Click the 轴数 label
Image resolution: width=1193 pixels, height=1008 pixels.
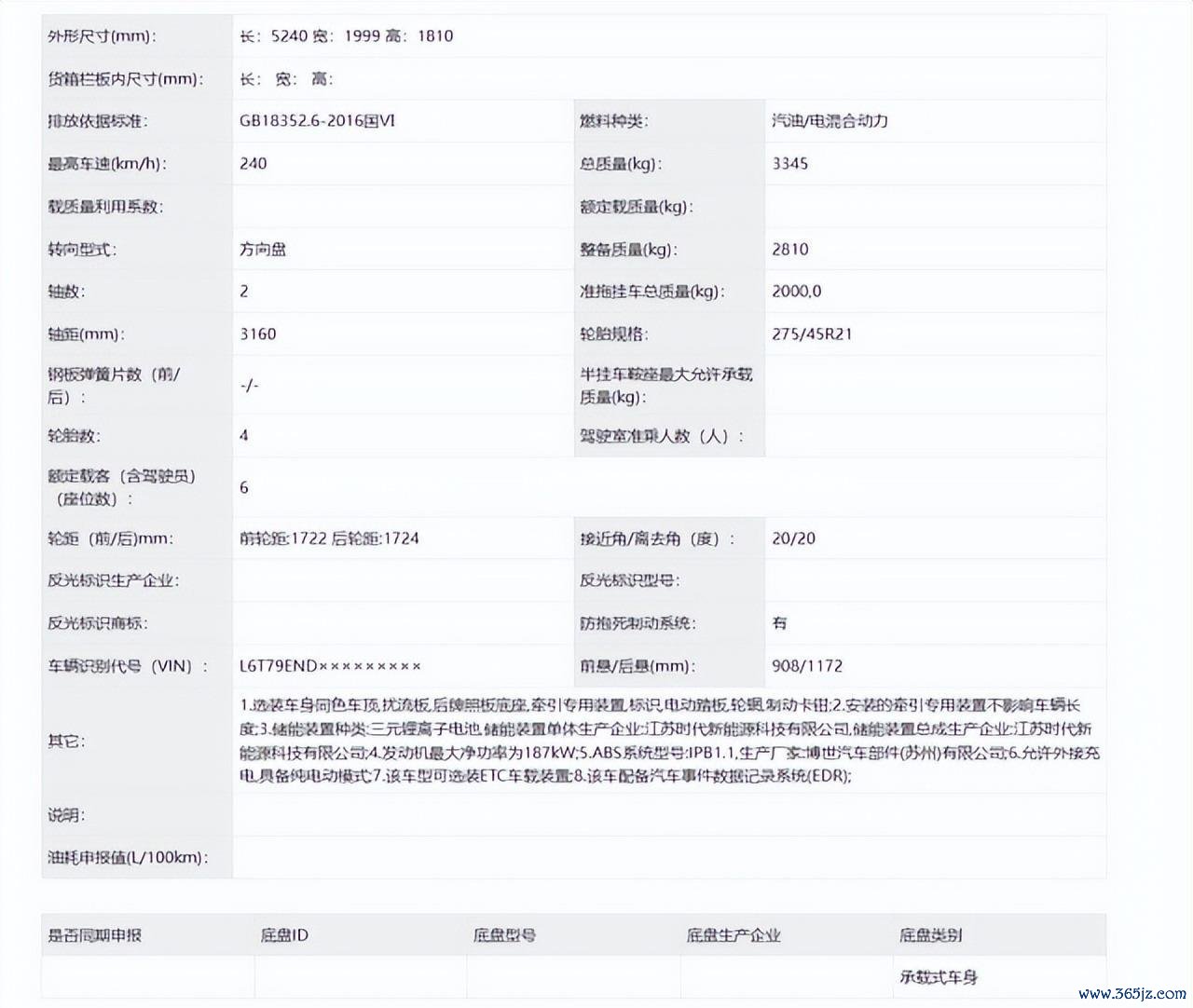66,292
